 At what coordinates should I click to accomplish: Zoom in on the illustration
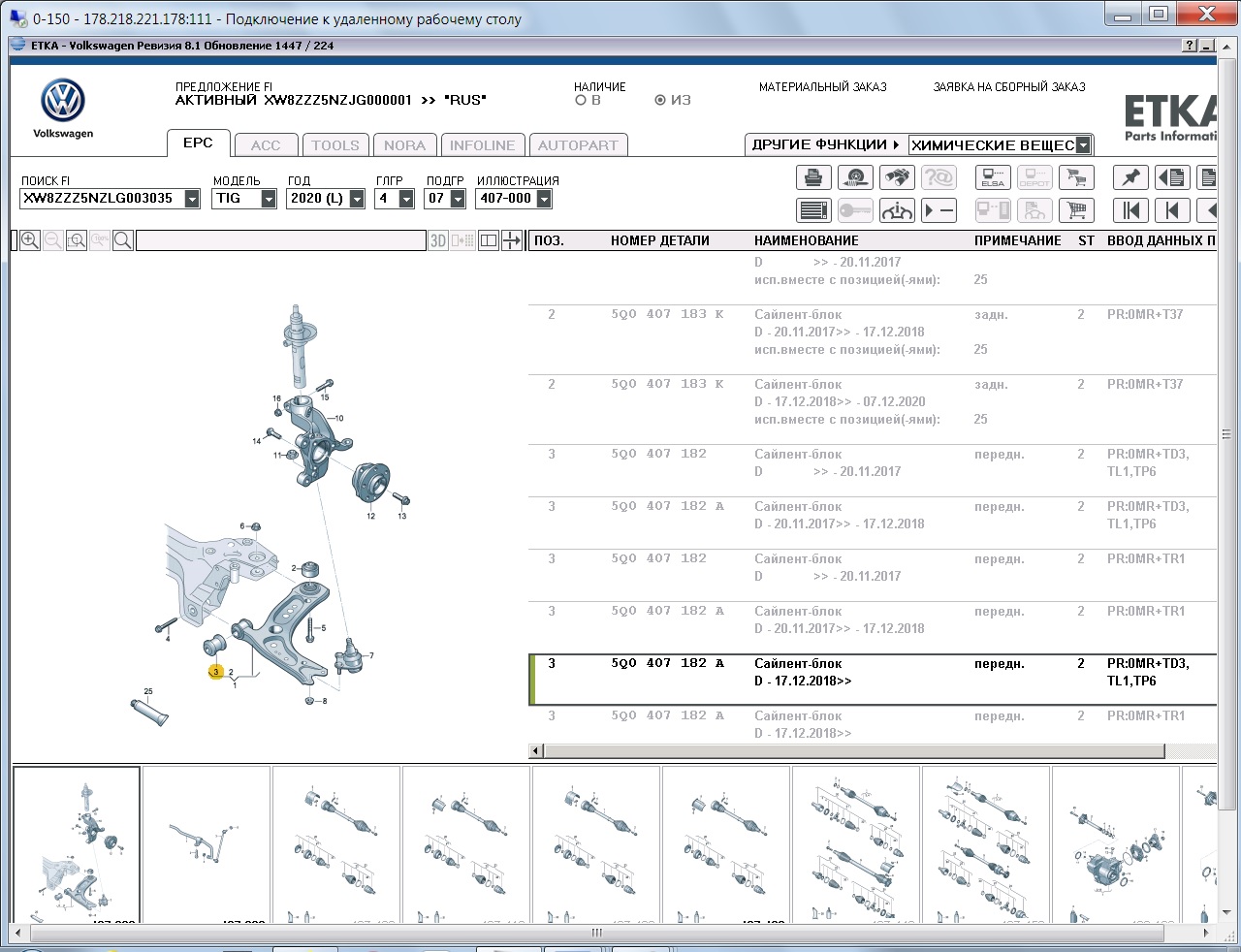coord(30,240)
